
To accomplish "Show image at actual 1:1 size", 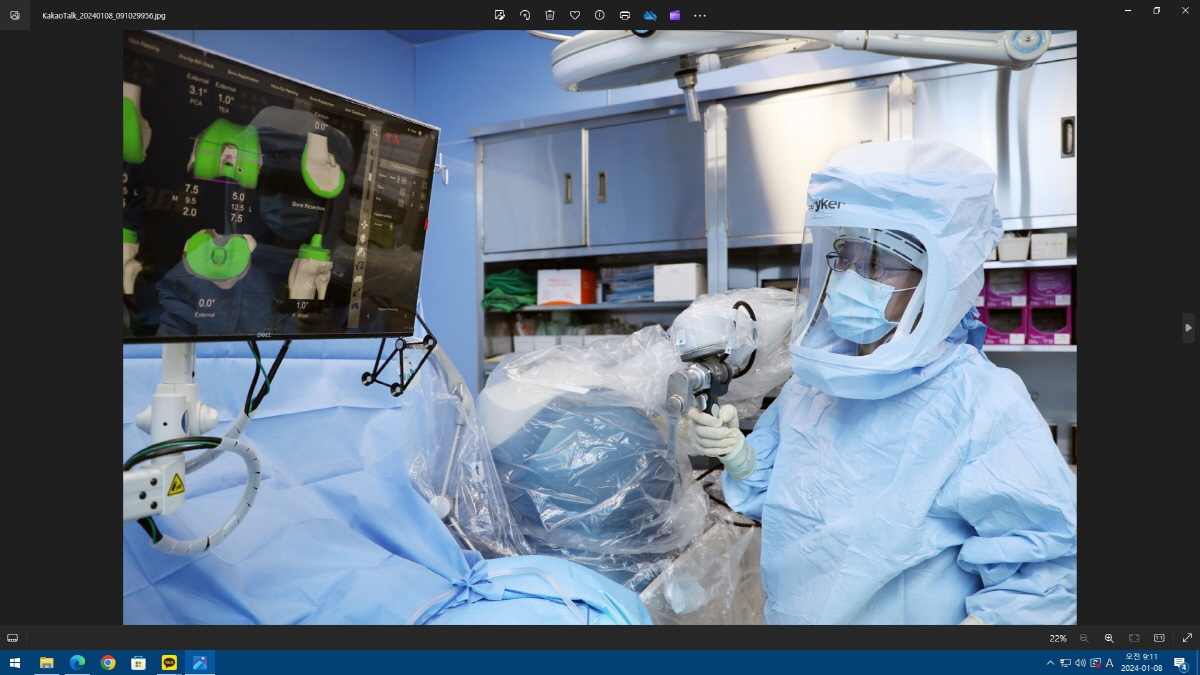I will tap(1159, 638).
